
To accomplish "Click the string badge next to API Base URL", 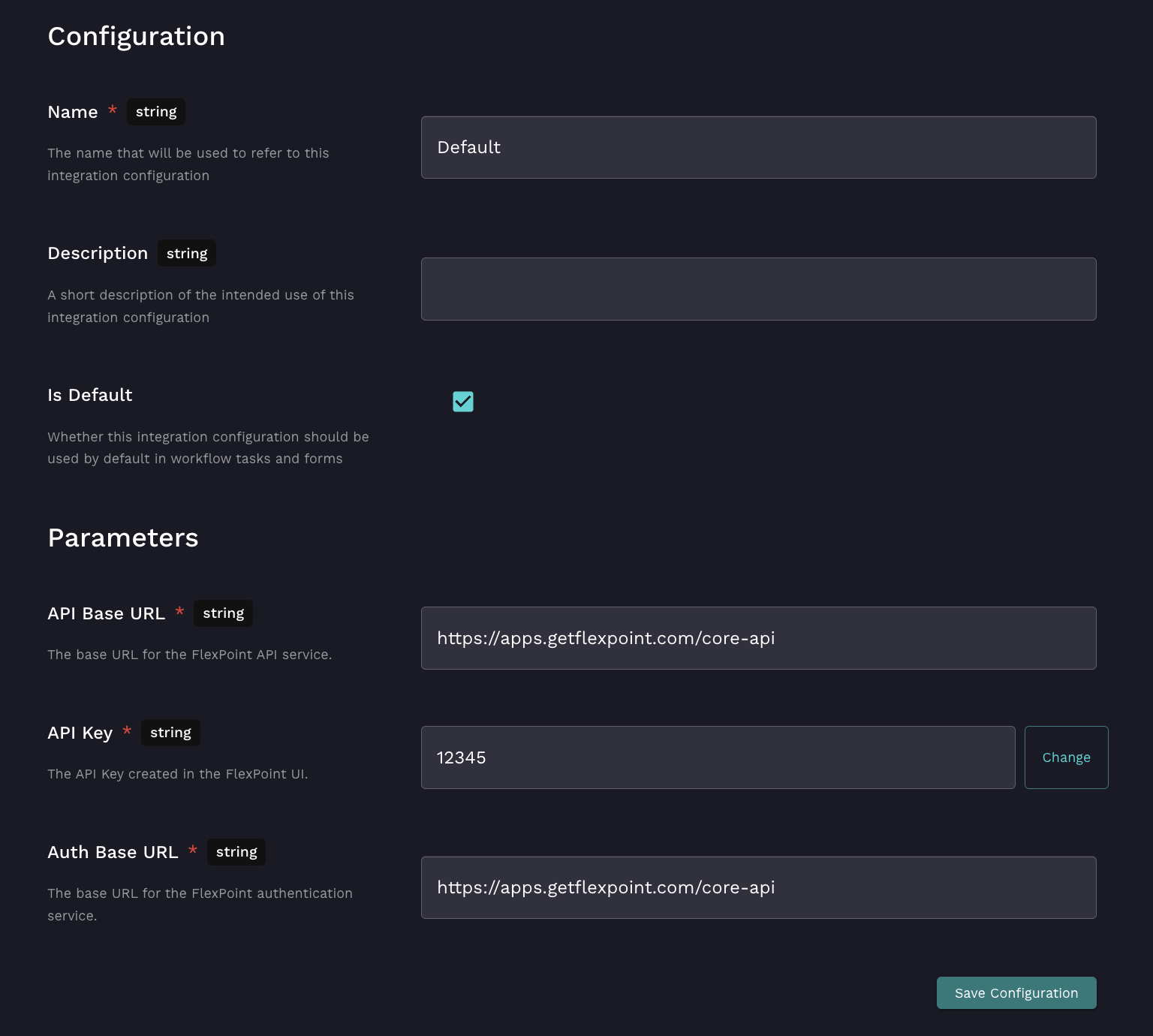I will [223, 613].
